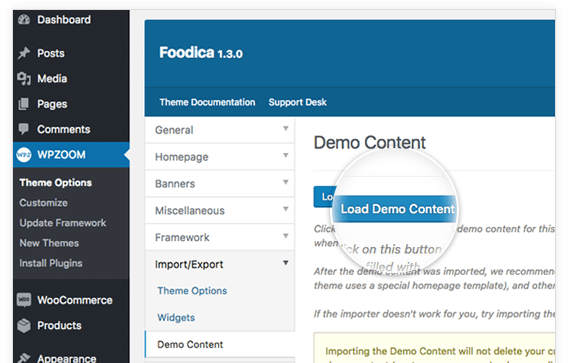The height and width of the screenshot is (363, 576).
Task: Open Theme Documentation link
Action: (x=207, y=102)
